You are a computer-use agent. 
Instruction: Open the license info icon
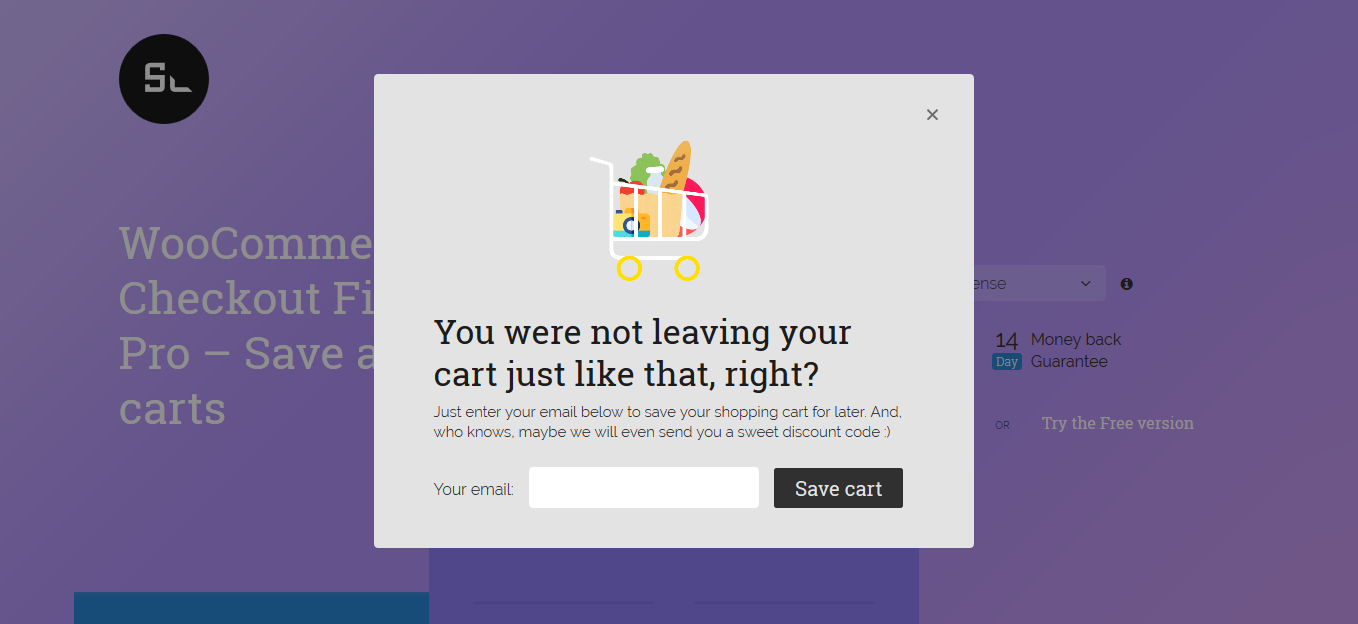pos(1127,284)
